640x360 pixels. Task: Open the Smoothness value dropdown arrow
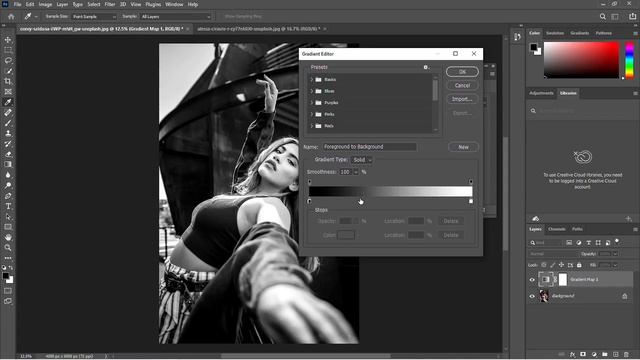pos(356,172)
